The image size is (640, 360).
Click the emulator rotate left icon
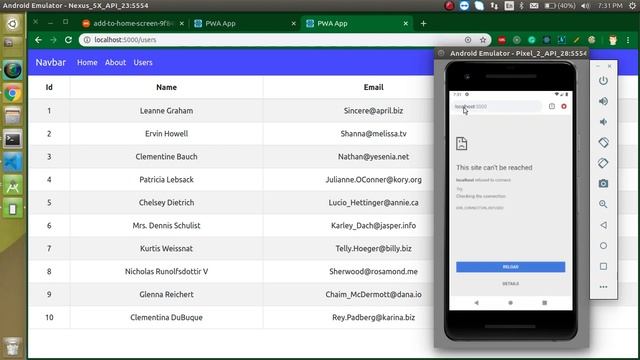(603, 142)
